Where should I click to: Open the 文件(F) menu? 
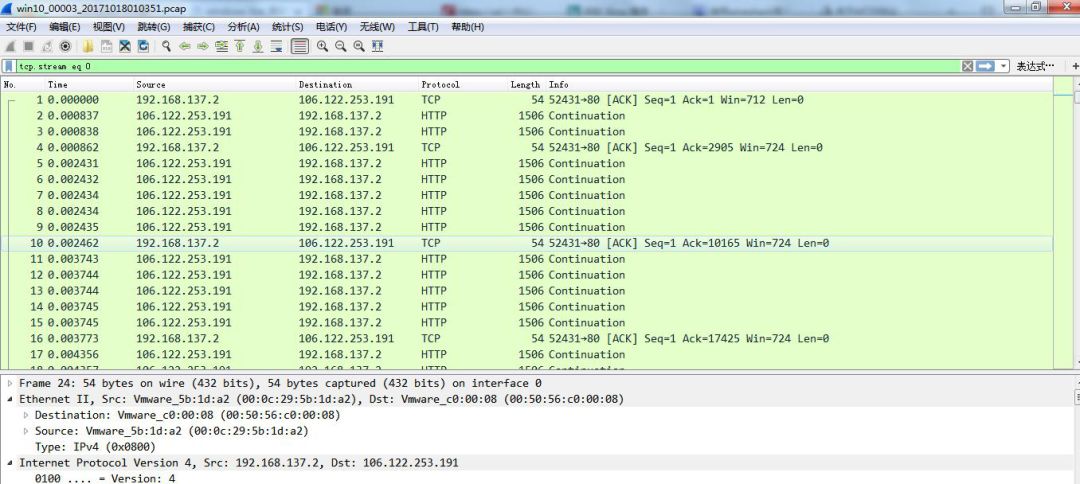point(21,27)
